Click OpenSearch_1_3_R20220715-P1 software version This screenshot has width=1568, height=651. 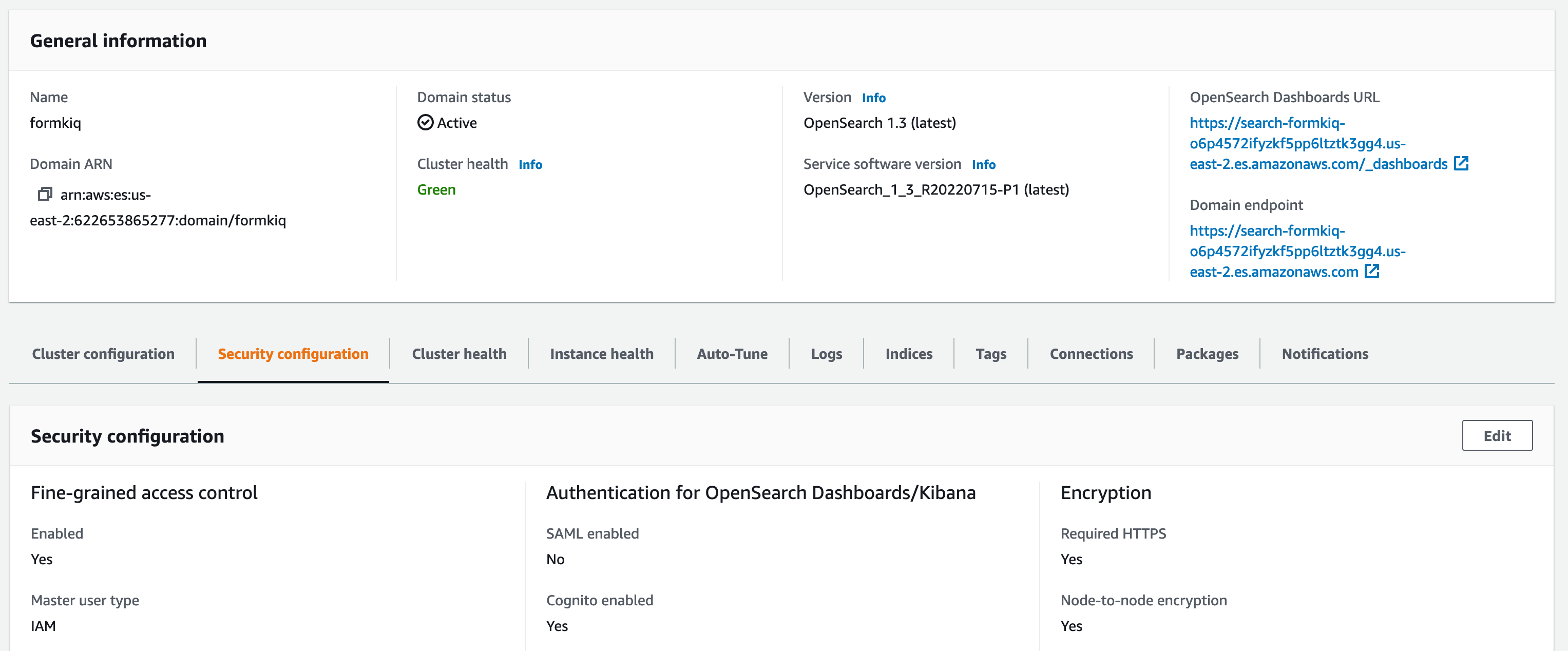[936, 190]
